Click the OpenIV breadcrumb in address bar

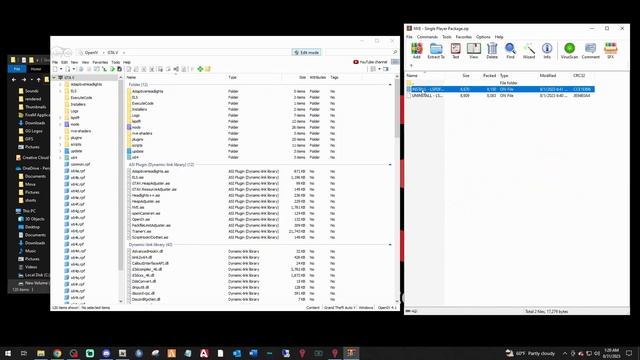click(x=91, y=52)
